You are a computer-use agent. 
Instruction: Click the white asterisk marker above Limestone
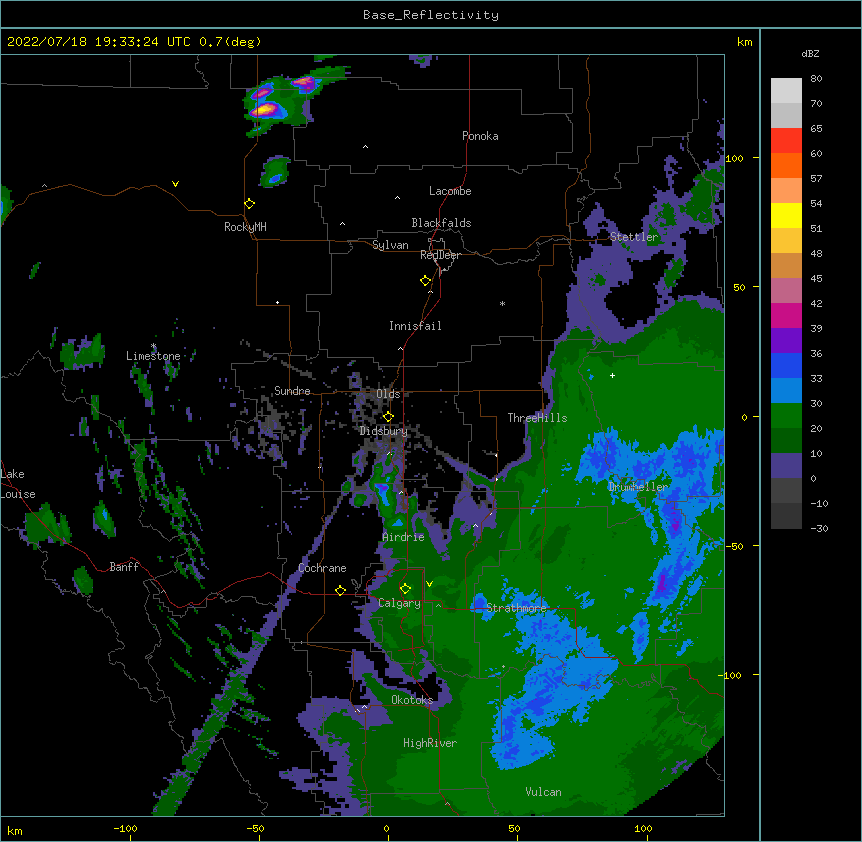point(153,346)
